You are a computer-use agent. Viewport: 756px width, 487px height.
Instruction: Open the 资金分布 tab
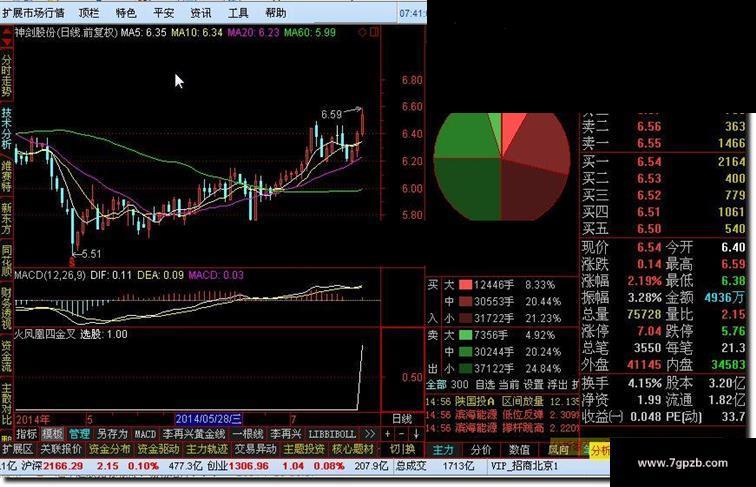pyautogui.click(x=109, y=449)
